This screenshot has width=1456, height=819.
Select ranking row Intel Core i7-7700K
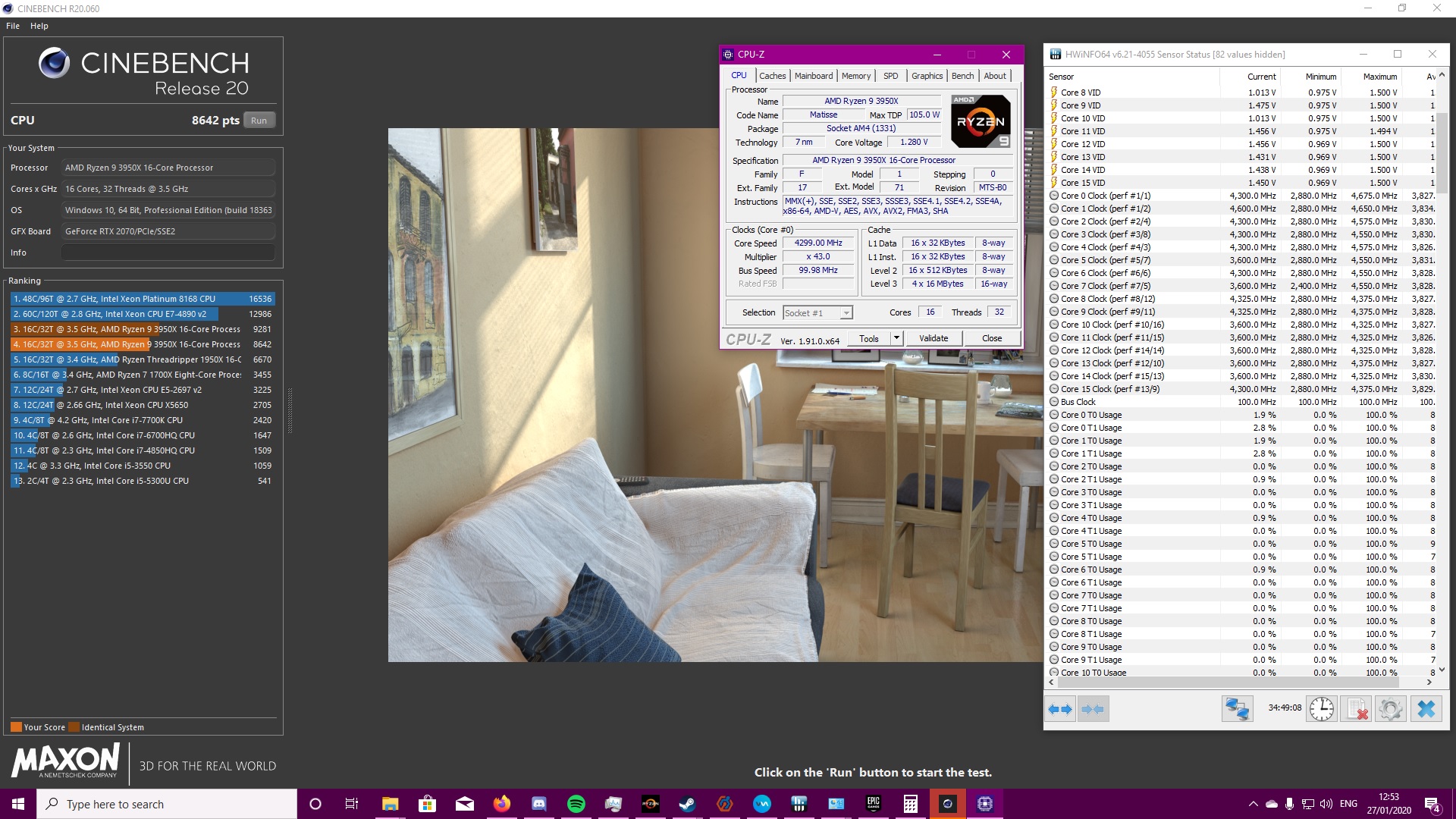pyautogui.click(x=143, y=420)
